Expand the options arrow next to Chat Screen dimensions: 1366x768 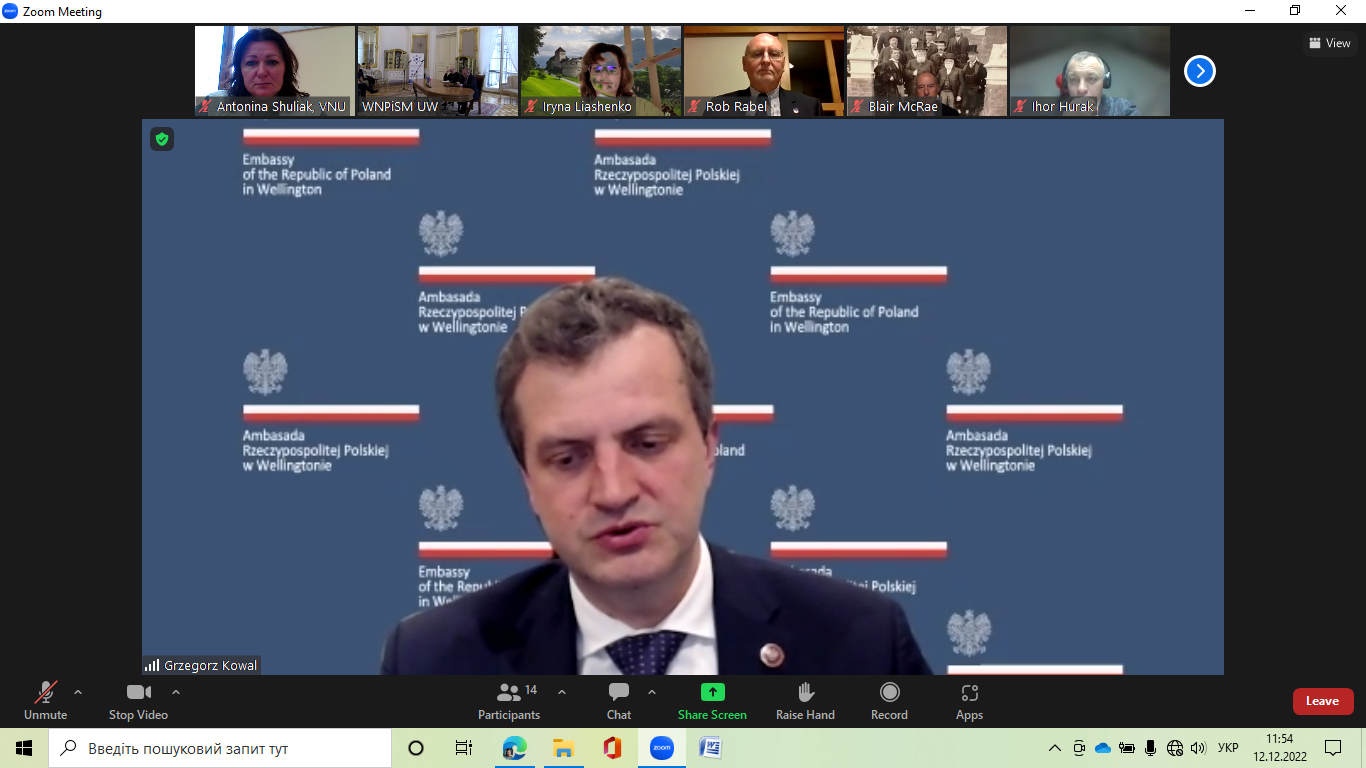point(652,692)
